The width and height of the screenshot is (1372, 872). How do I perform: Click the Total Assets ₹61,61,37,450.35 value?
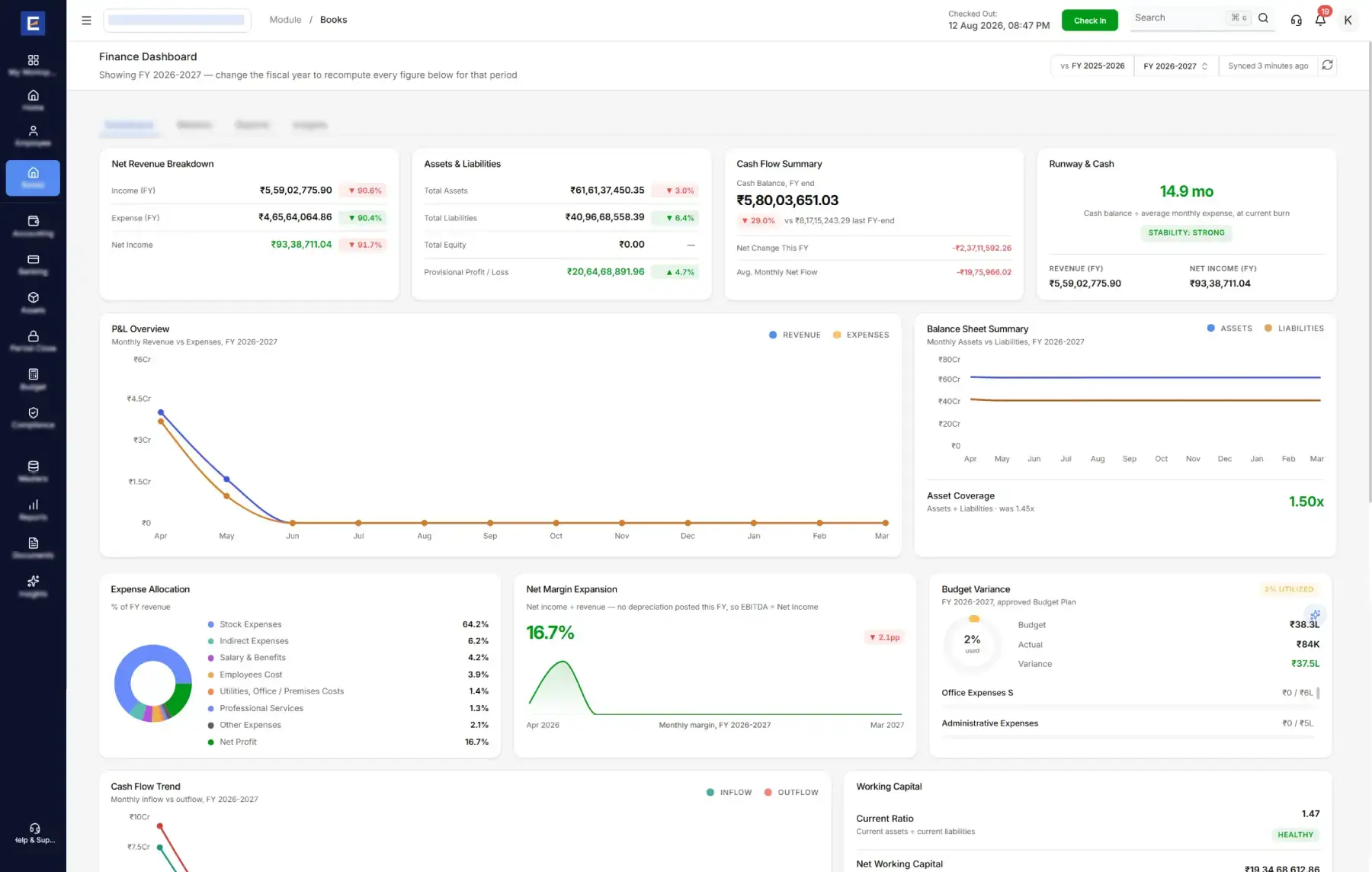point(607,191)
